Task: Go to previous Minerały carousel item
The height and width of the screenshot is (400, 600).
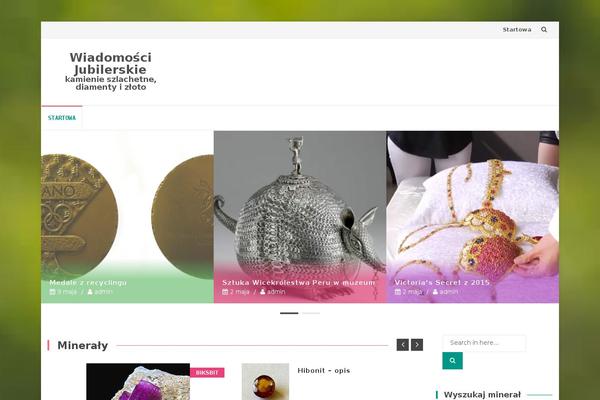Action: (x=403, y=345)
